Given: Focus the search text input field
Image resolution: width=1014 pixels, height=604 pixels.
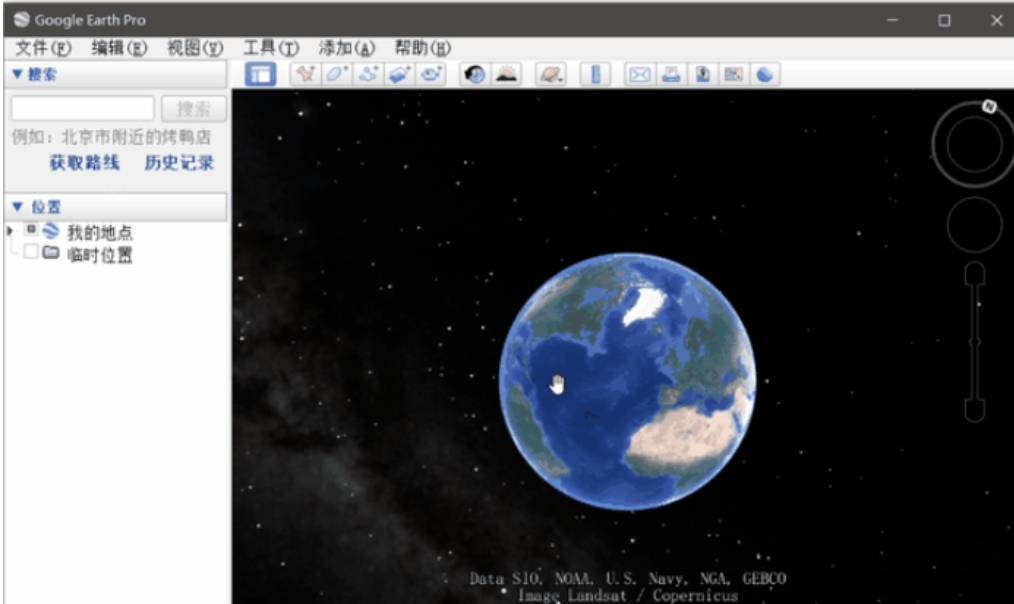Looking at the screenshot, I should tap(83, 109).
